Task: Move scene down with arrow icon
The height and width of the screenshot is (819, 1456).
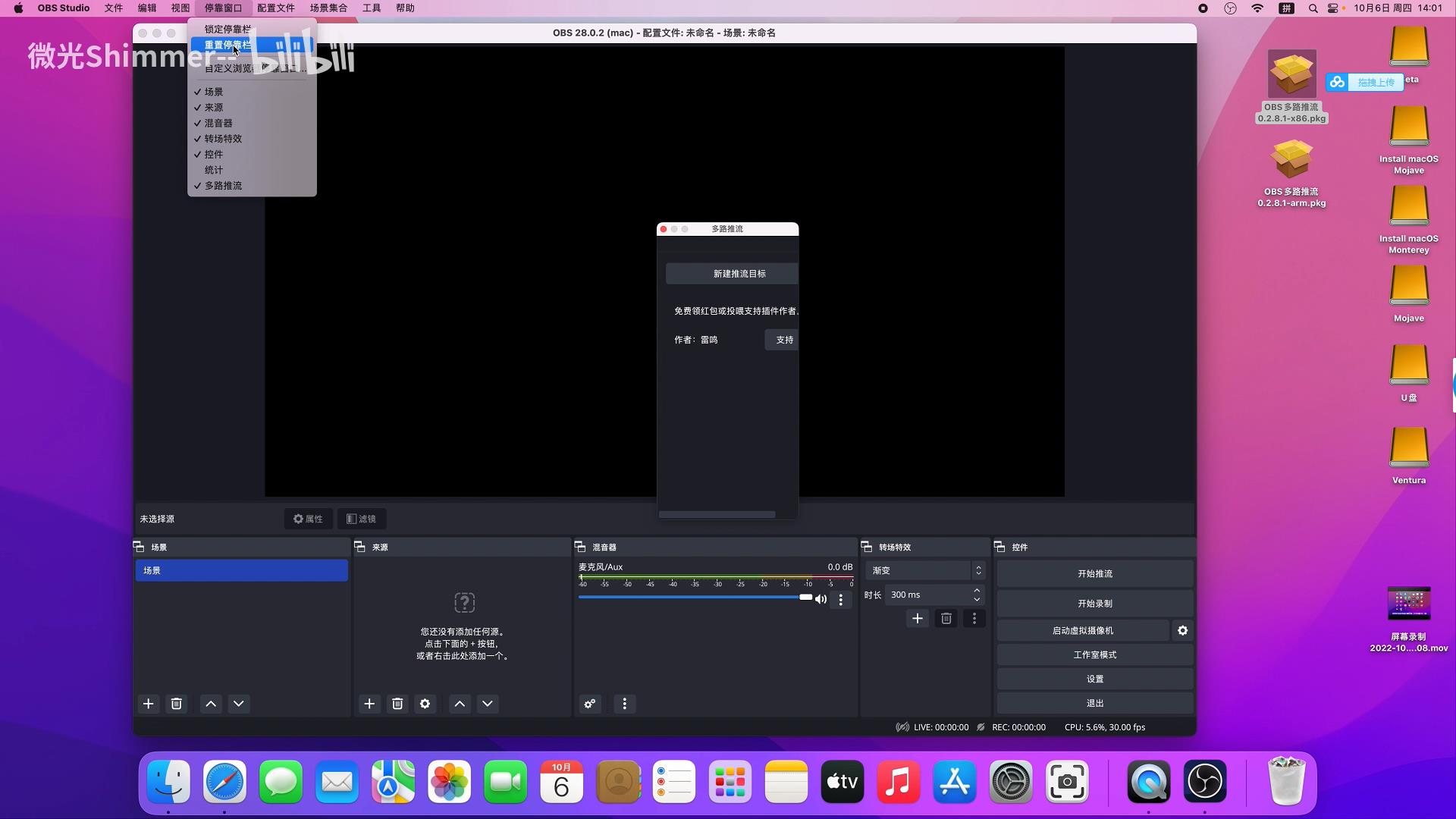Action: point(239,704)
